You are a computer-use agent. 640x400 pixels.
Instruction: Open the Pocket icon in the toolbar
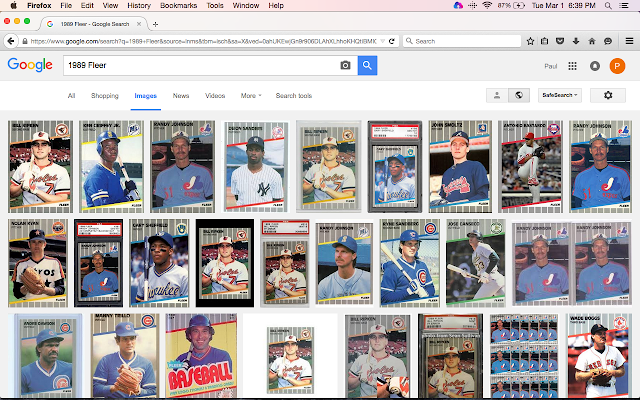[x=560, y=41]
